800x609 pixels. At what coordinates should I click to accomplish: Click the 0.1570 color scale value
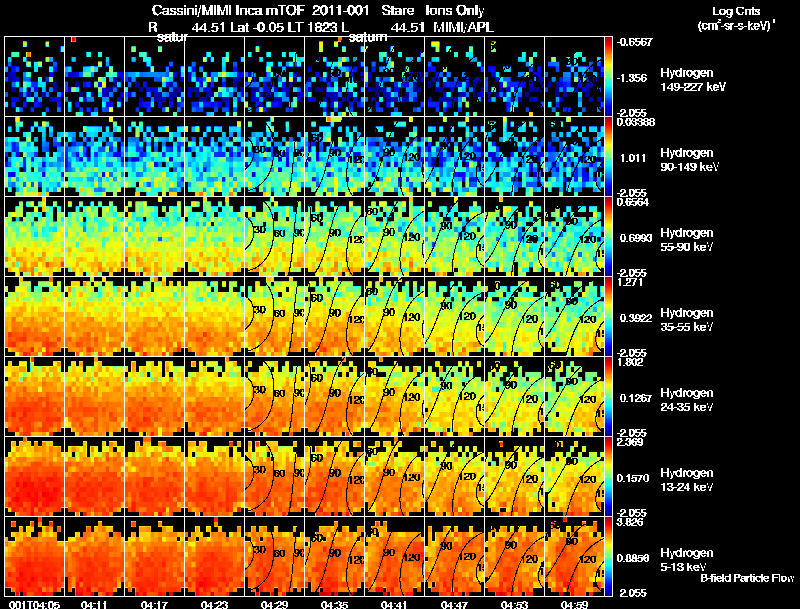click(x=633, y=478)
